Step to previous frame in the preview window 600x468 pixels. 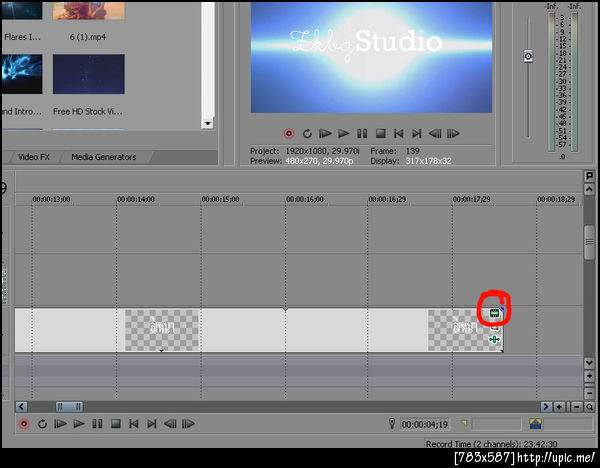click(435, 134)
